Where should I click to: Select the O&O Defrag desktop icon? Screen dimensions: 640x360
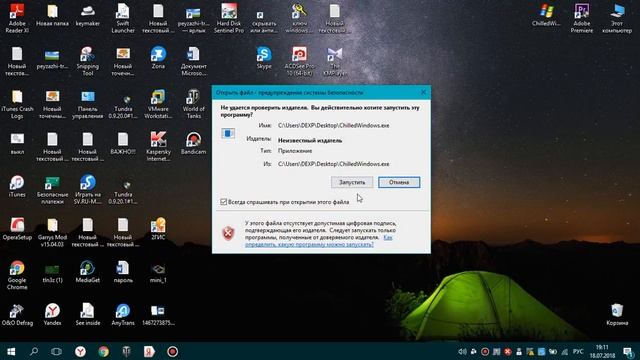pos(17,315)
